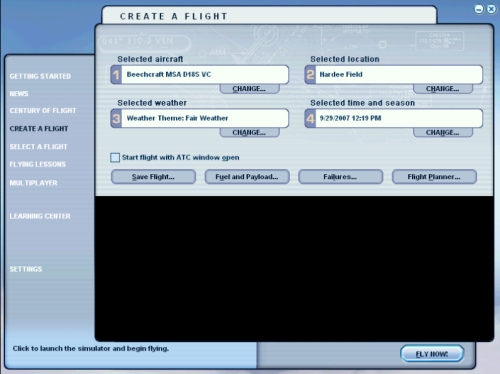Click the Beechcraft MSA D18S VC aircraft field
This screenshot has height=374, width=500.
[x=205, y=75]
